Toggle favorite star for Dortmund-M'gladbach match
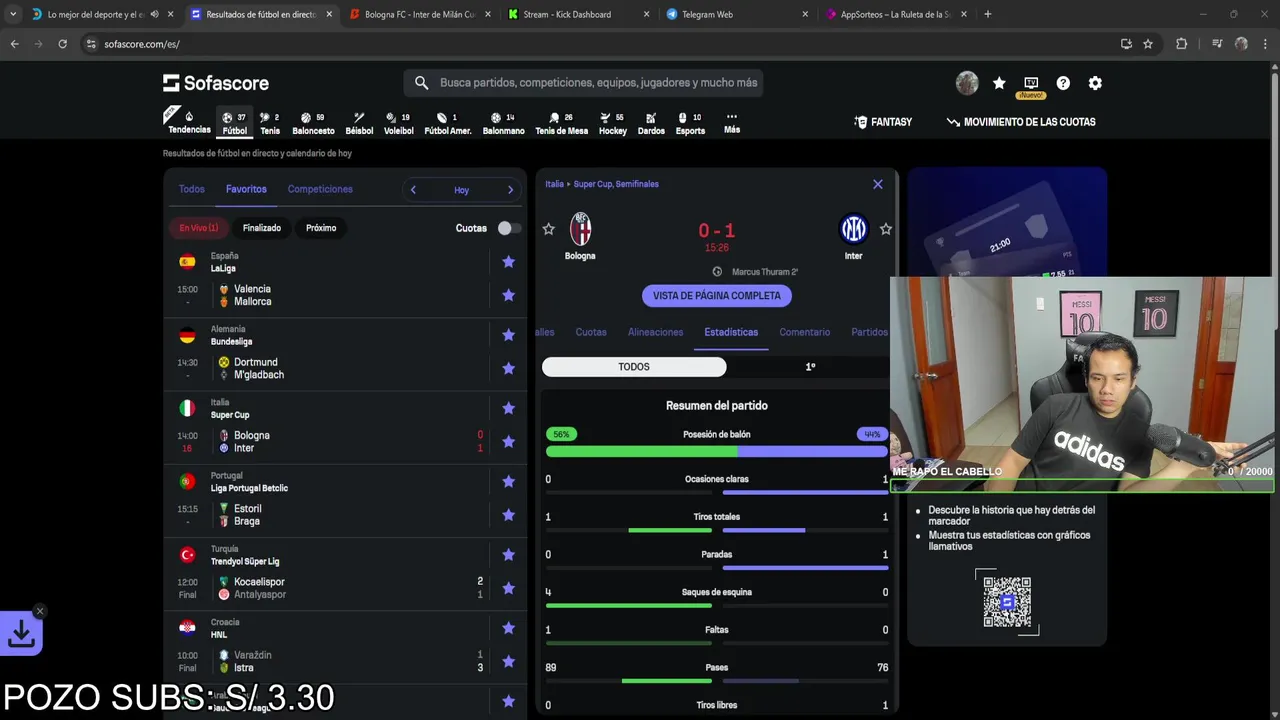1280x720 pixels. (508, 368)
